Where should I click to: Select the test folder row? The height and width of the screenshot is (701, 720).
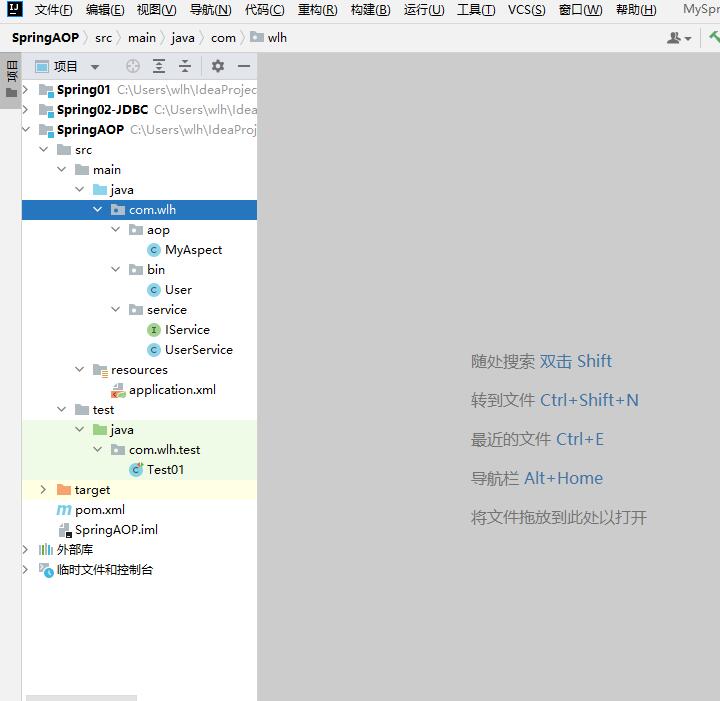pyautogui.click(x=139, y=409)
